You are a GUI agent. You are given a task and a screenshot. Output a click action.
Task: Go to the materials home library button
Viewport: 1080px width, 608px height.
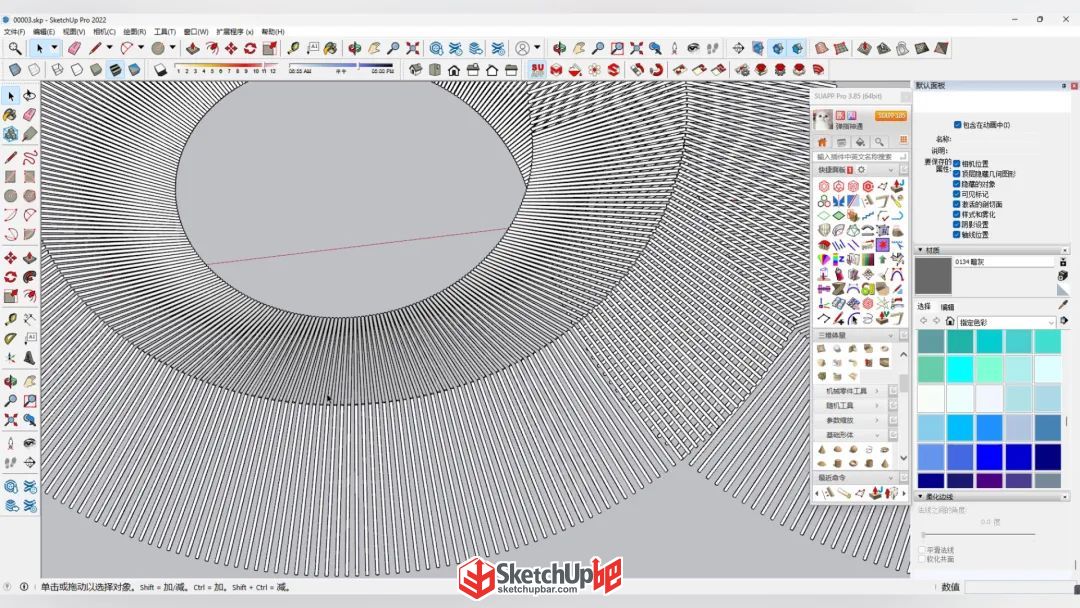click(950, 322)
